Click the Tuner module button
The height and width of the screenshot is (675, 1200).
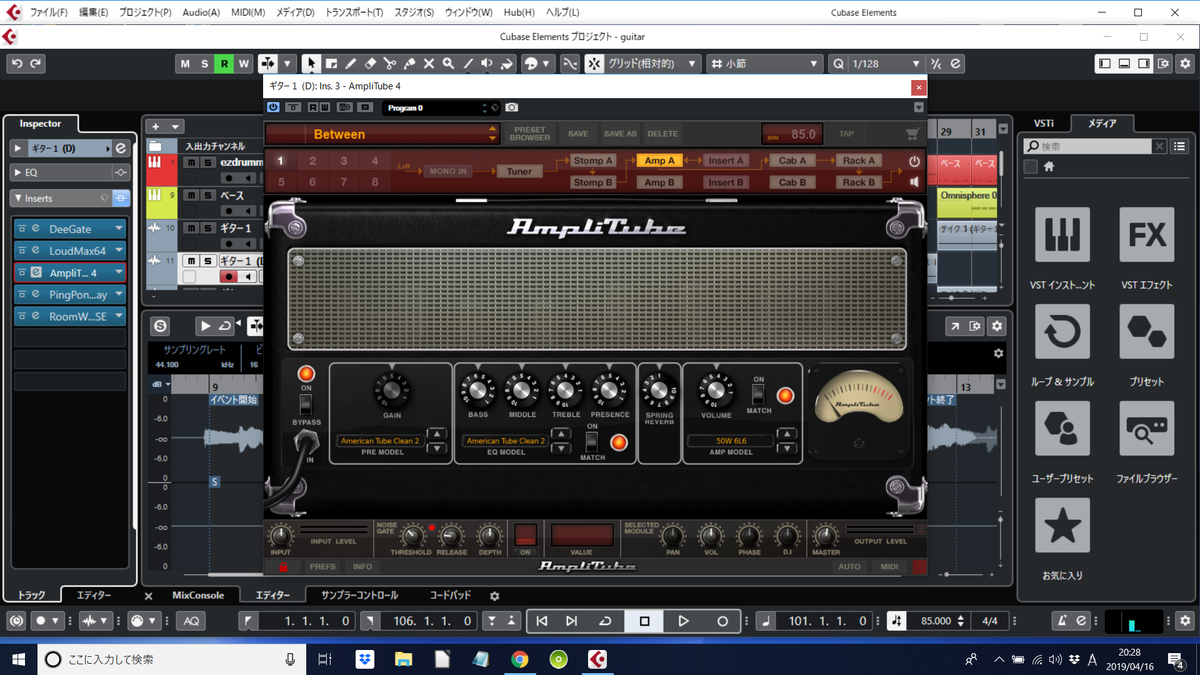click(519, 171)
